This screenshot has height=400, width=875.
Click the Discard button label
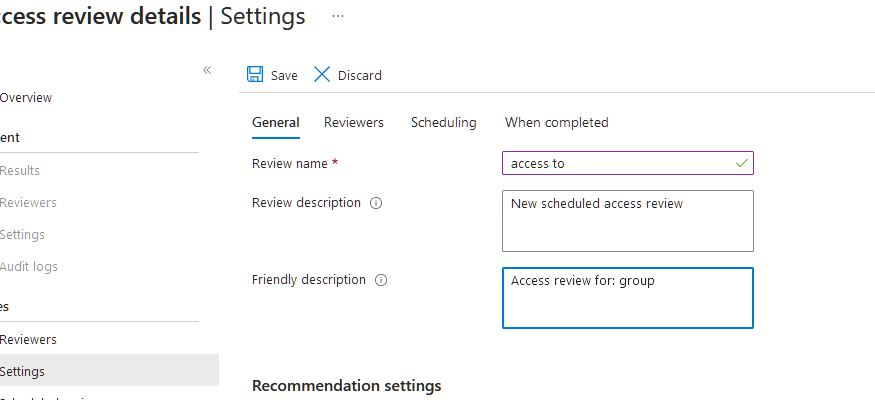(360, 76)
